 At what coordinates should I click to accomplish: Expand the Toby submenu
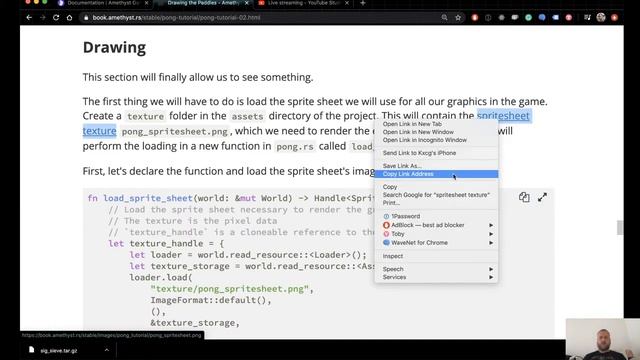(436, 234)
